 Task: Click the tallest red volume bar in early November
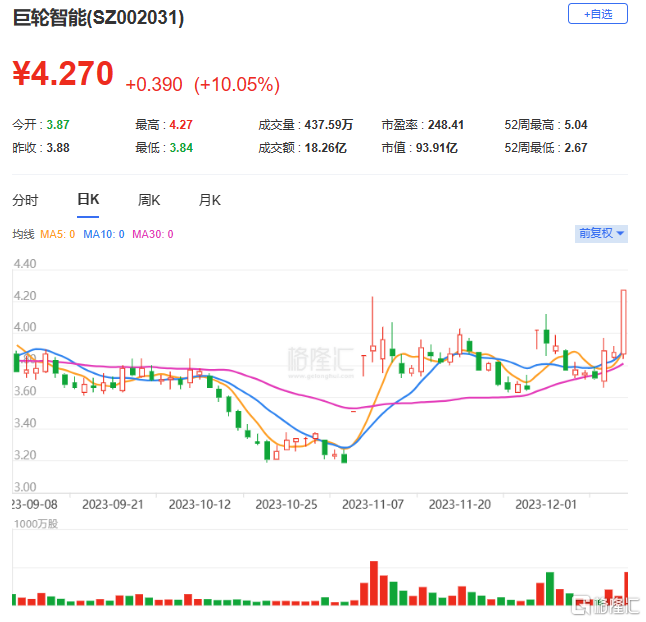click(374, 583)
